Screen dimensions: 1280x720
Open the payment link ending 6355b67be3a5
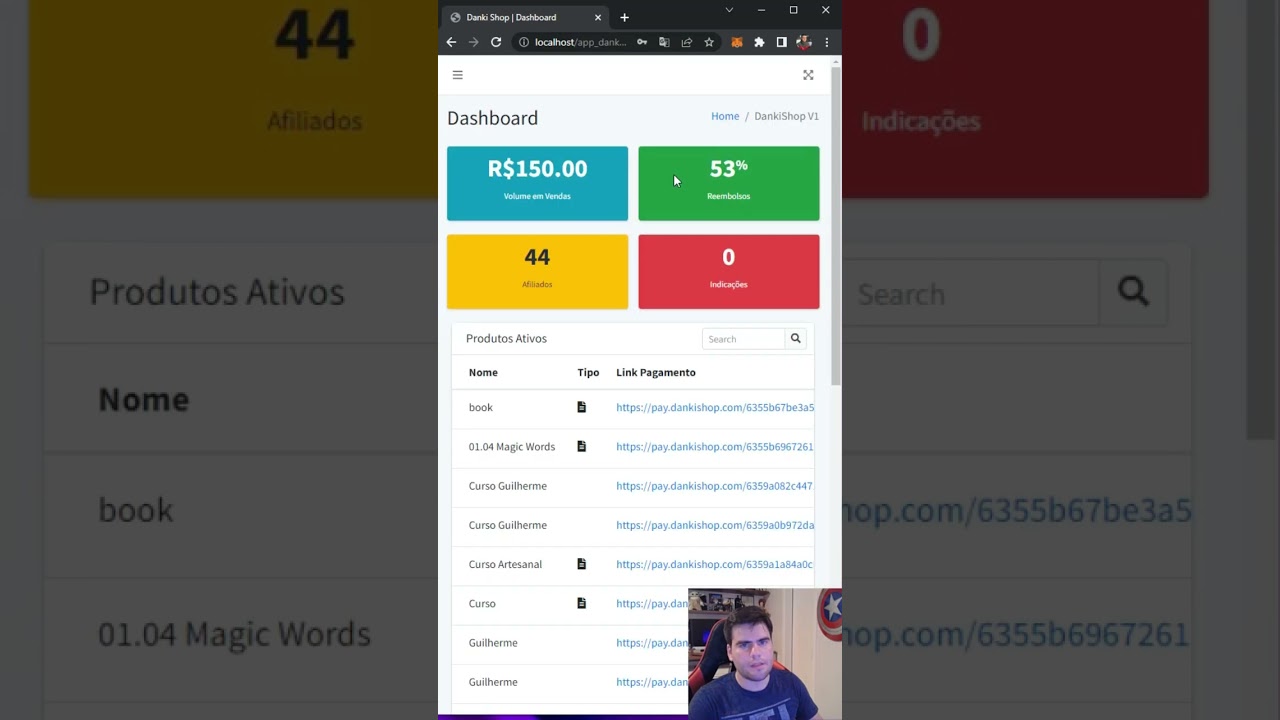coord(715,407)
